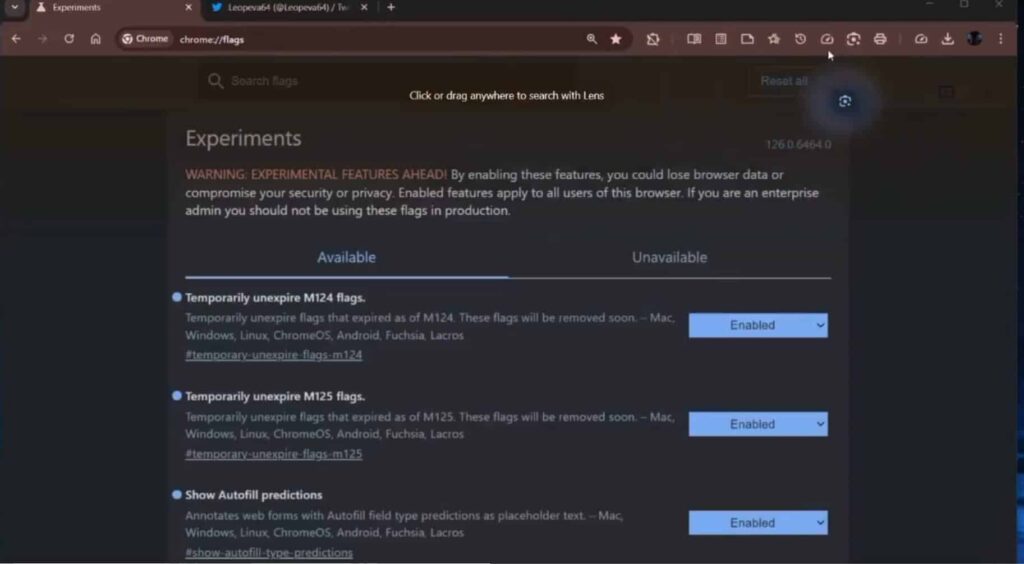Go back using the back arrow
The image size is (1024, 564).
[x=16, y=39]
